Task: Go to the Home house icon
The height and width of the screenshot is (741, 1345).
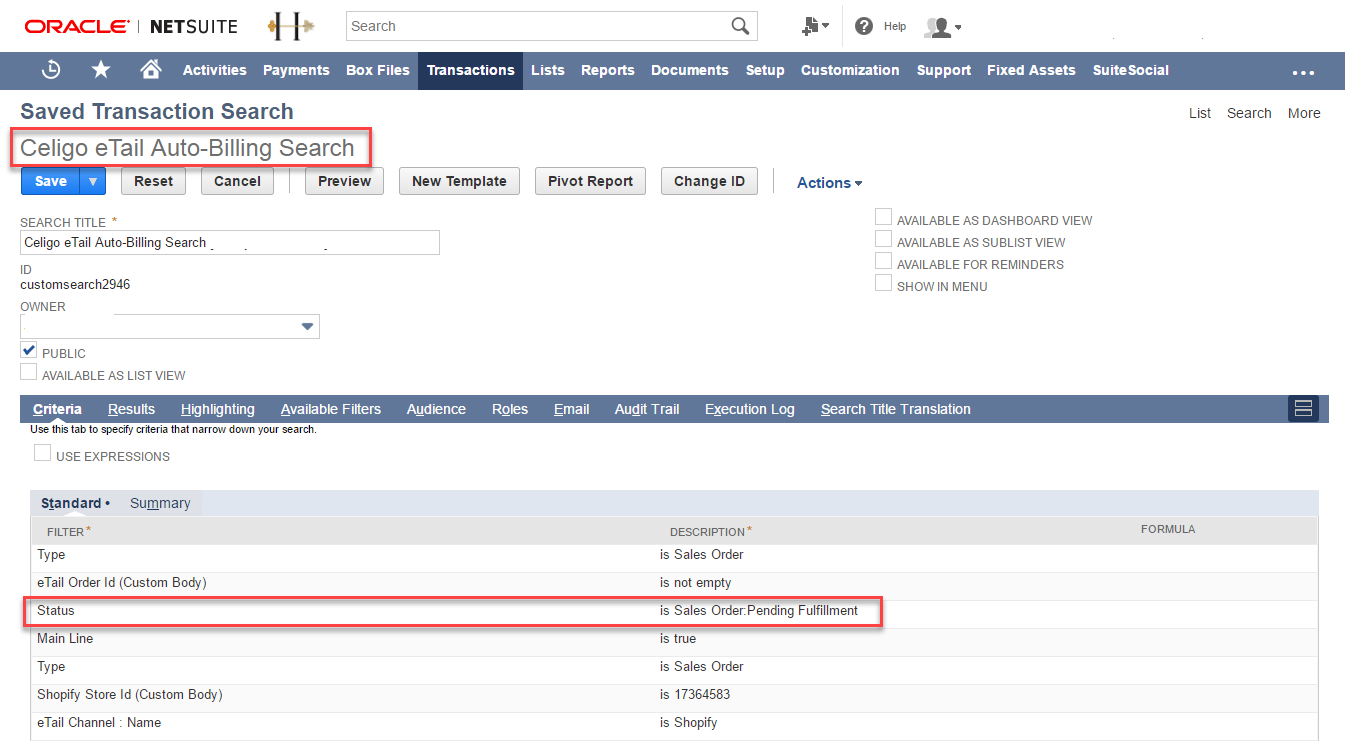Action: [x=151, y=69]
